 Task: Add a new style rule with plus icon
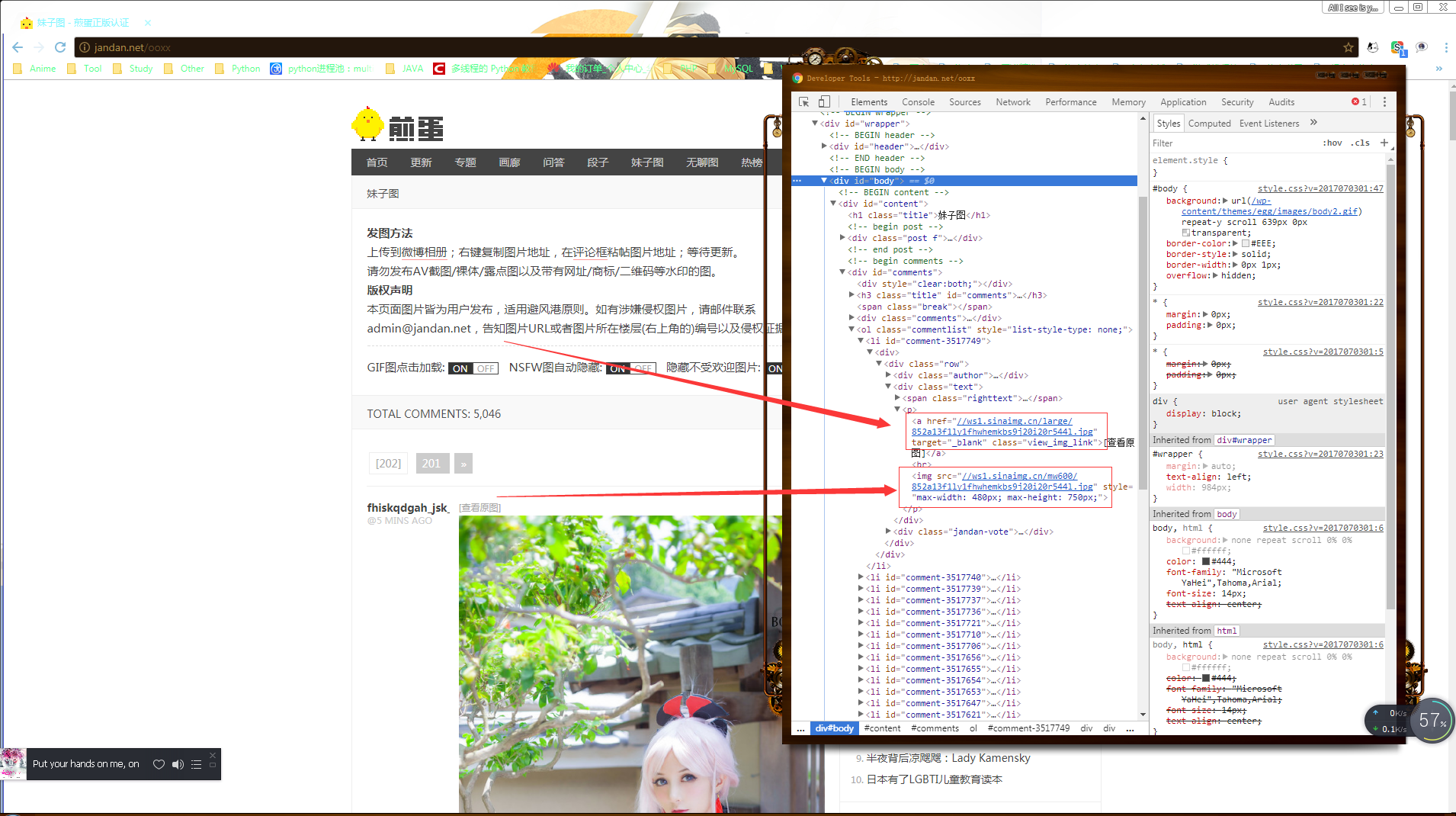(1384, 143)
